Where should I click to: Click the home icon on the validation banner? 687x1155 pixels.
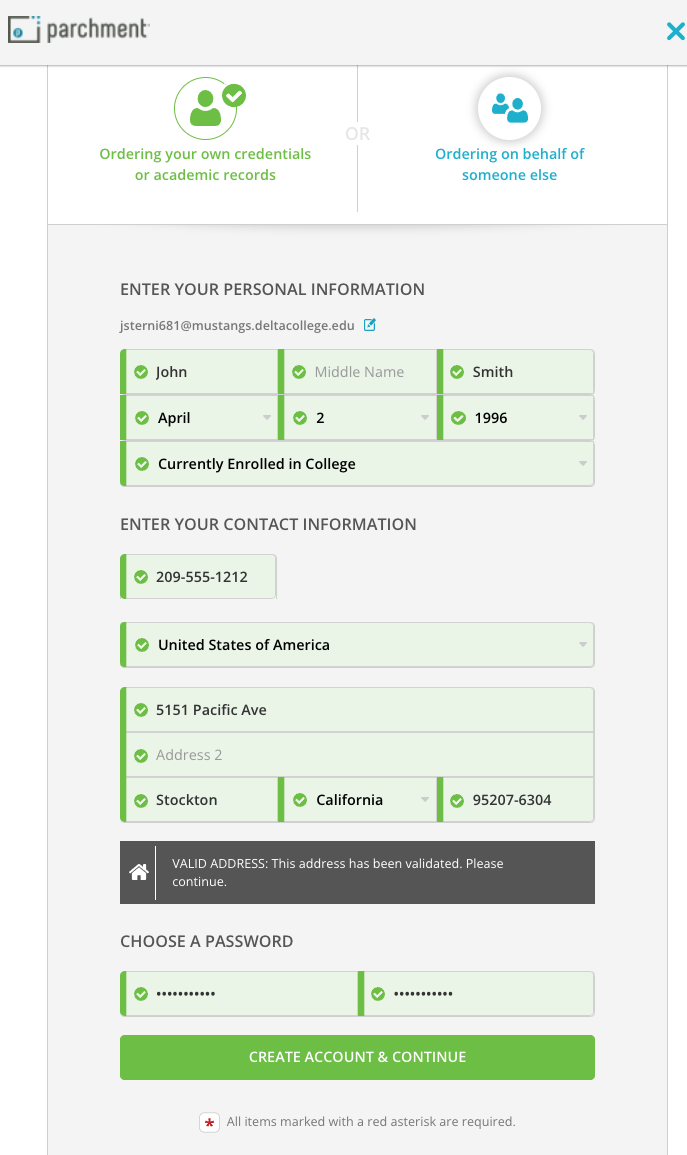click(x=138, y=871)
